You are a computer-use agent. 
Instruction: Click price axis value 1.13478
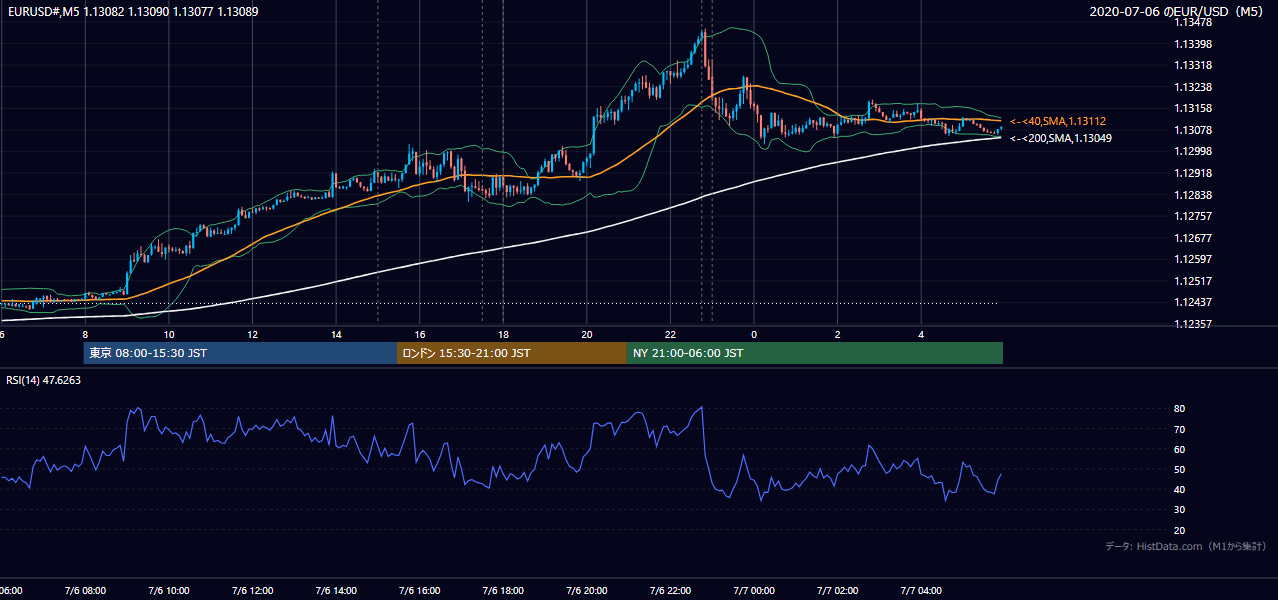tap(1193, 22)
